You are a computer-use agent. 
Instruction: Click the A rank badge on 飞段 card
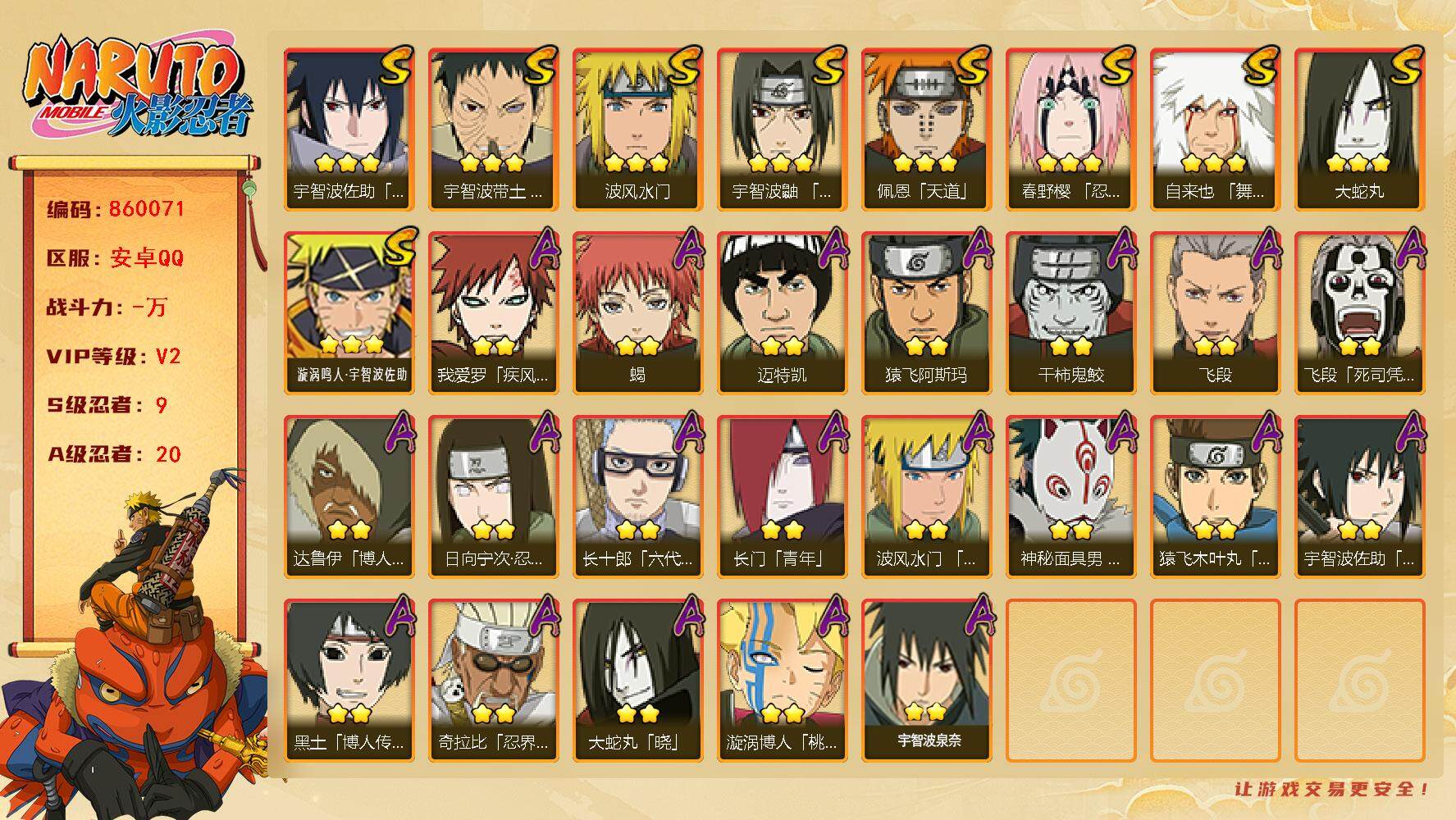(1264, 248)
